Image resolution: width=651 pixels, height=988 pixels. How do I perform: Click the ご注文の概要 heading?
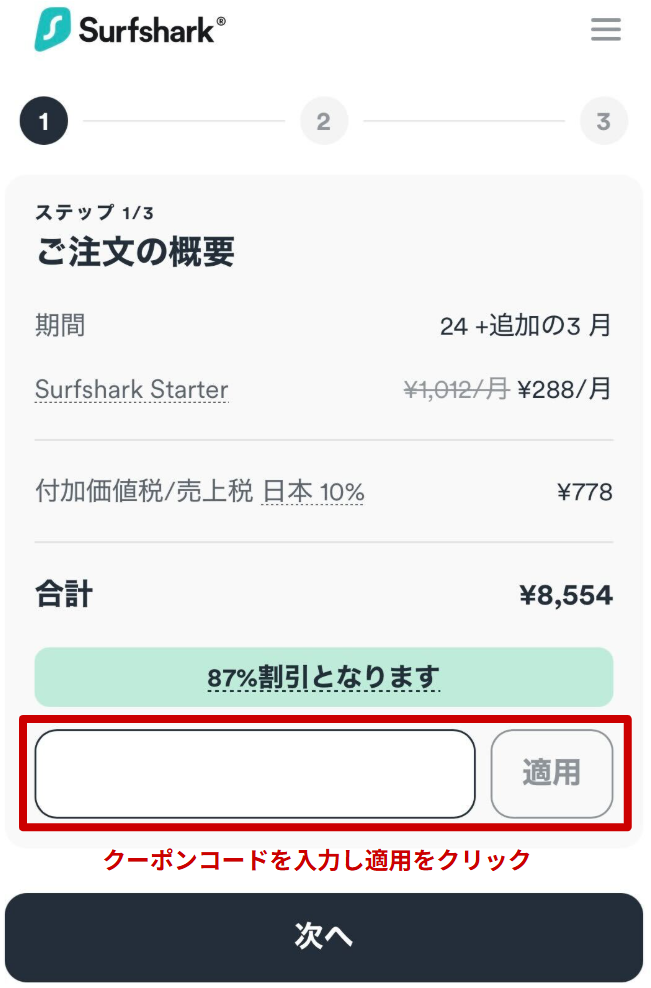point(135,253)
